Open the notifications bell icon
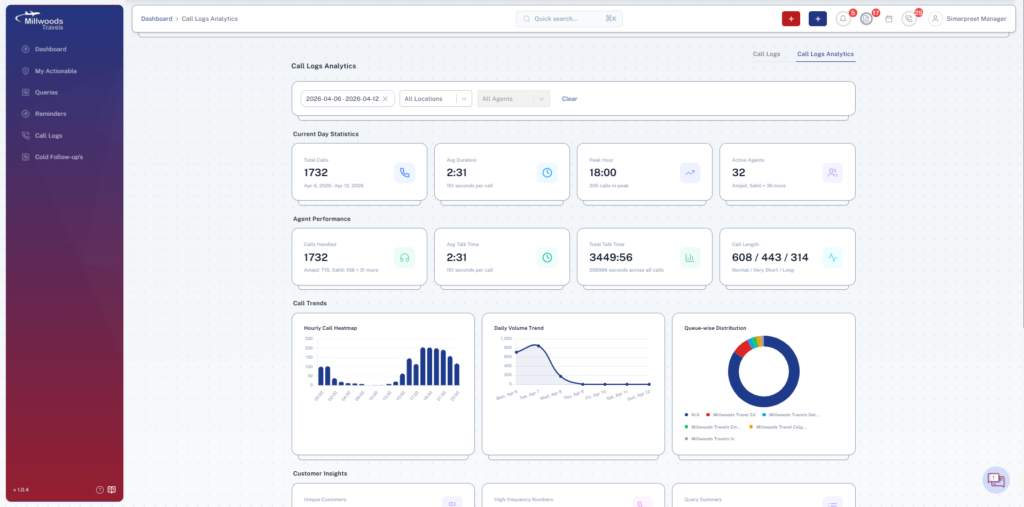 coord(843,19)
